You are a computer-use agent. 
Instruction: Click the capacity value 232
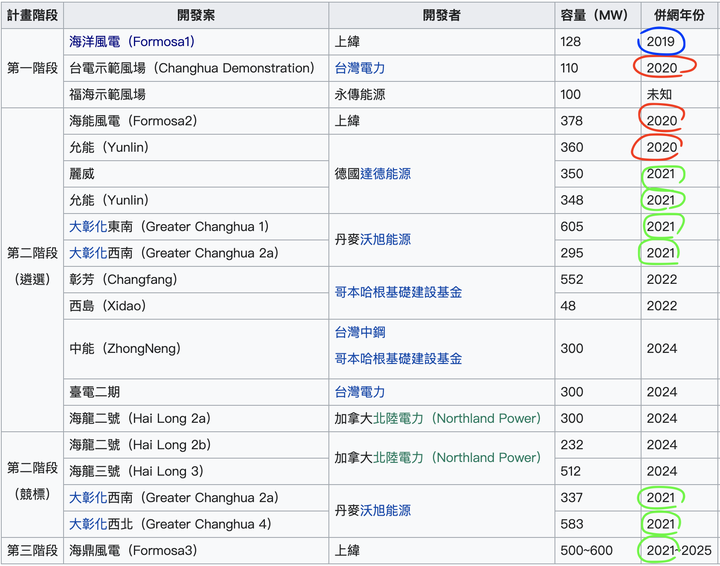[x=572, y=445]
